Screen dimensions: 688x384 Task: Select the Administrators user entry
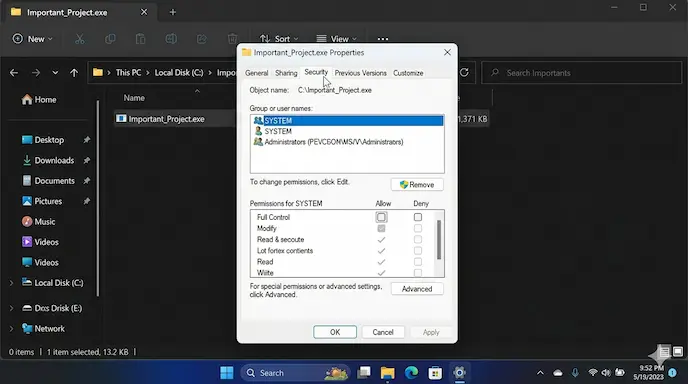pos(347,142)
